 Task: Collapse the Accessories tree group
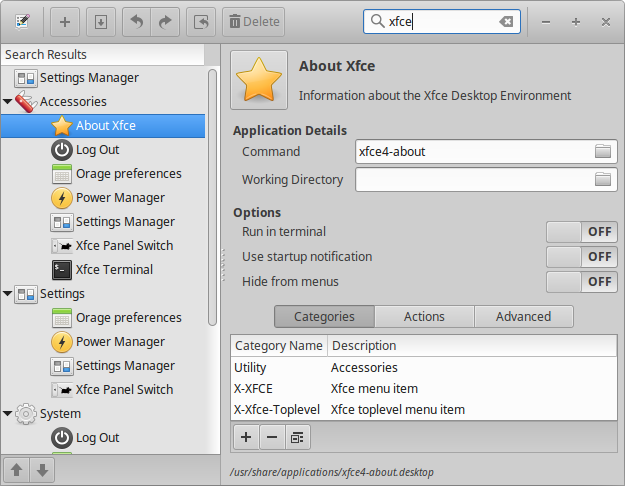pyautogui.click(x=8, y=102)
